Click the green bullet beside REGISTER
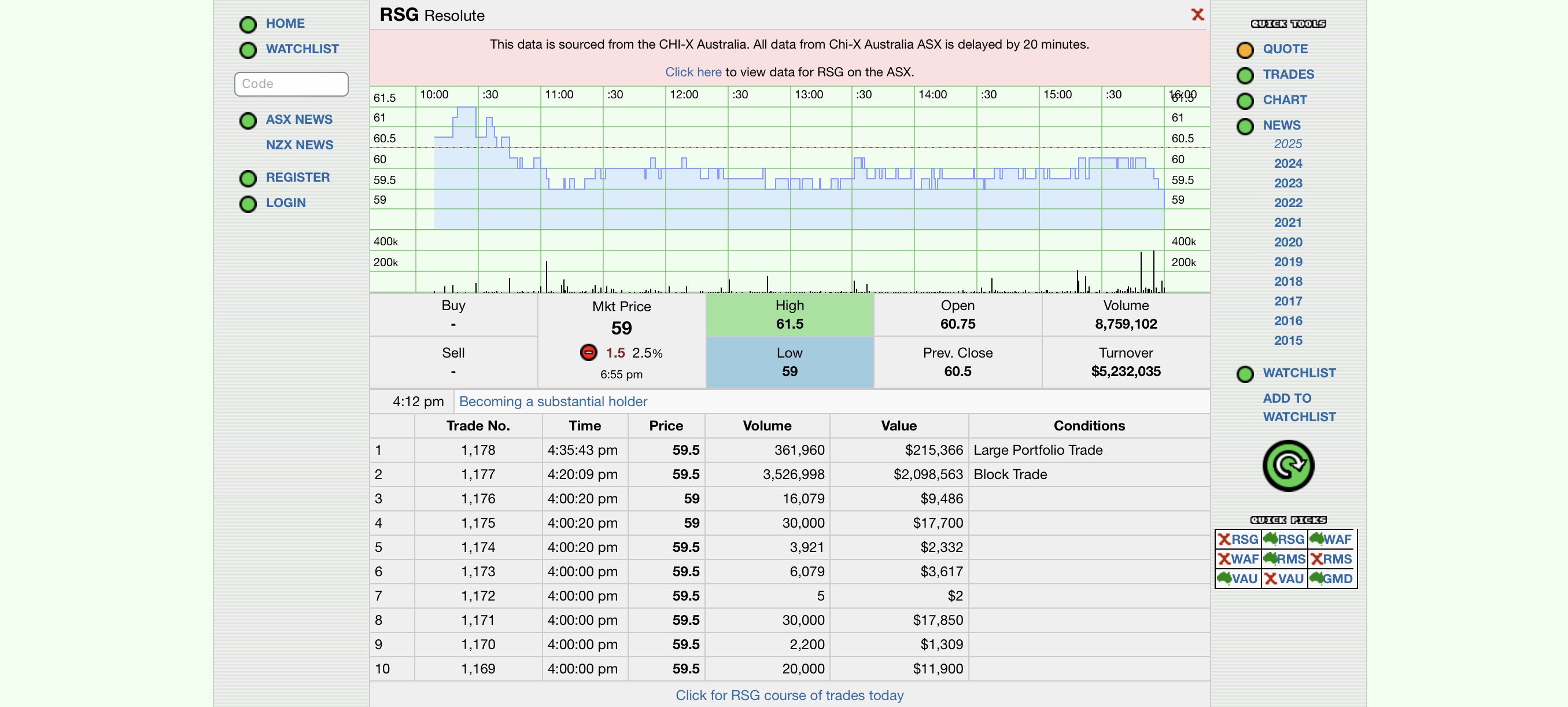This screenshot has height=707, width=1568. [x=248, y=178]
